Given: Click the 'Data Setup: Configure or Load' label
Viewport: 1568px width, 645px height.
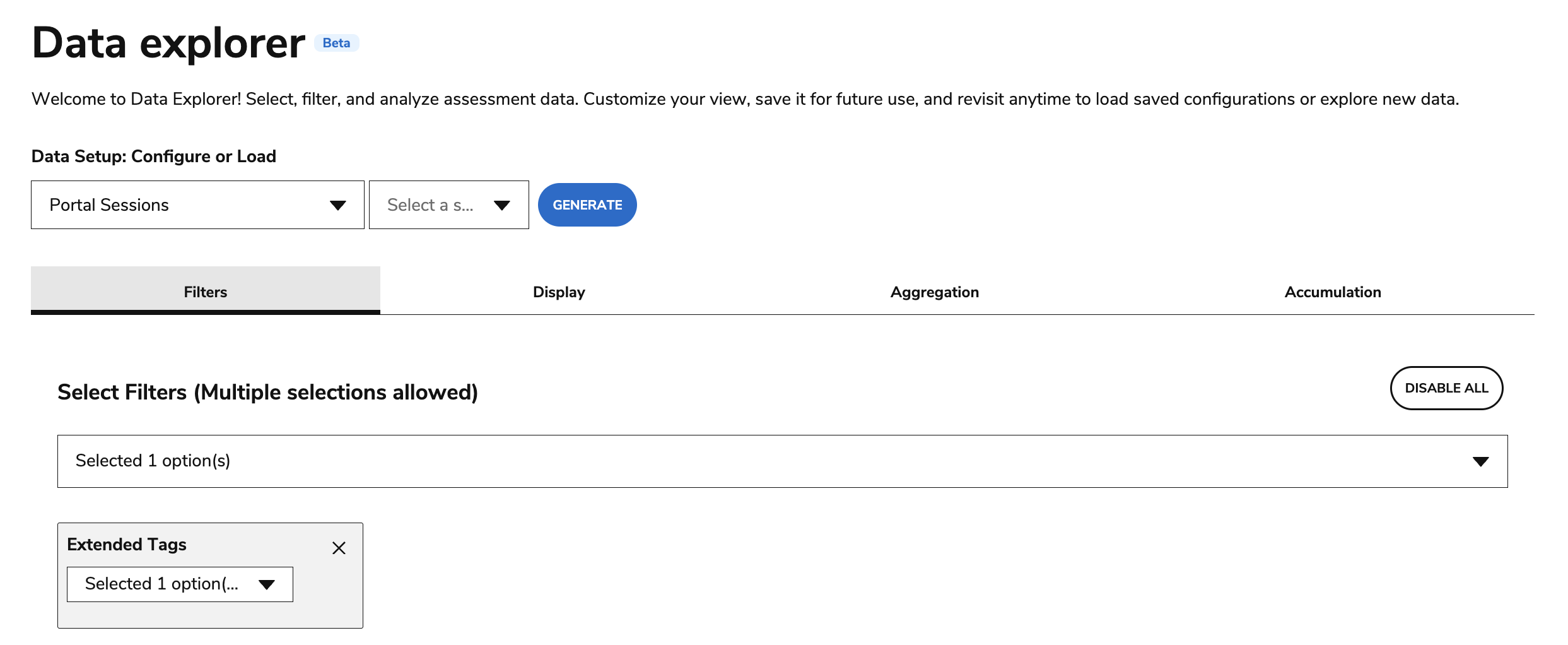Looking at the screenshot, I should tap(154, 156).
